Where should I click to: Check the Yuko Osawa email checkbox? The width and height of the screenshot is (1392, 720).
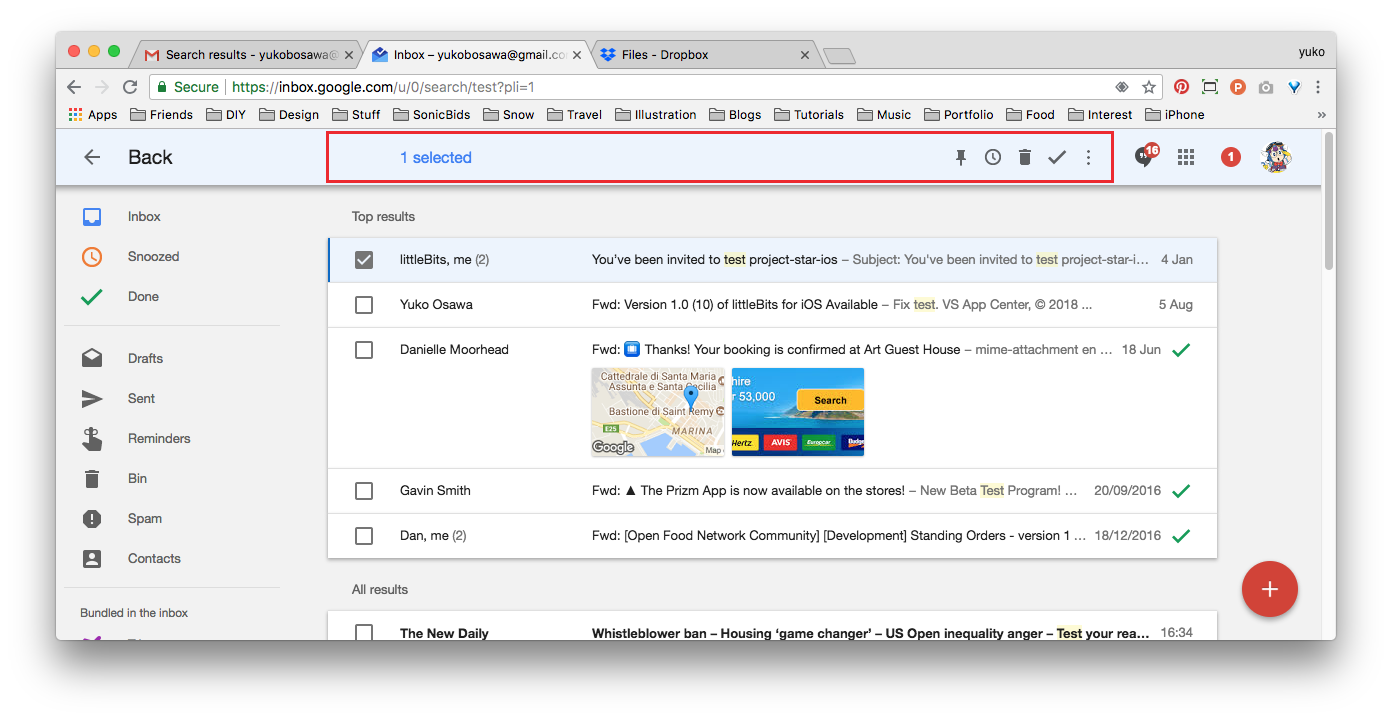(364, 305)
